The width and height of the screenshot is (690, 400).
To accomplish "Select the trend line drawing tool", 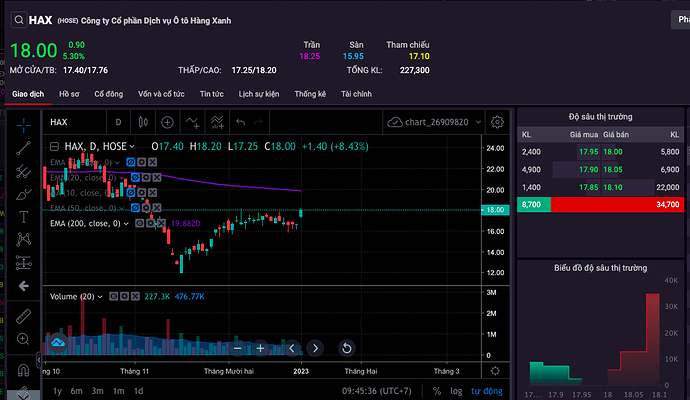I will 23,148.
